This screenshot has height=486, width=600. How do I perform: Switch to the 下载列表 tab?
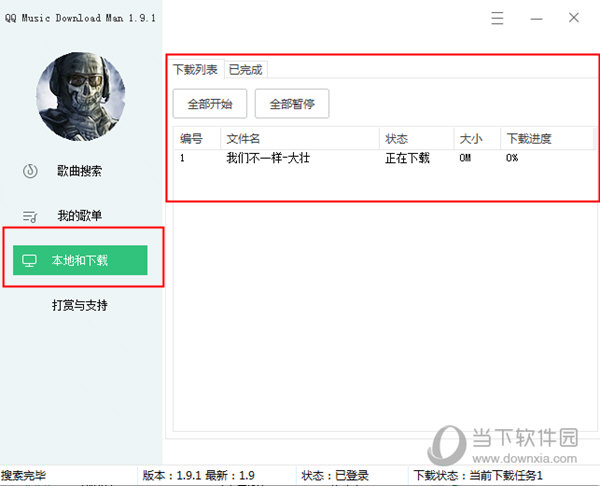(195, 69)
